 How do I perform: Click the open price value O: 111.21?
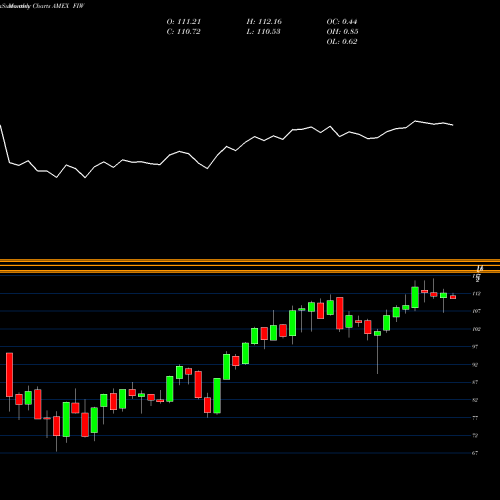184,22
